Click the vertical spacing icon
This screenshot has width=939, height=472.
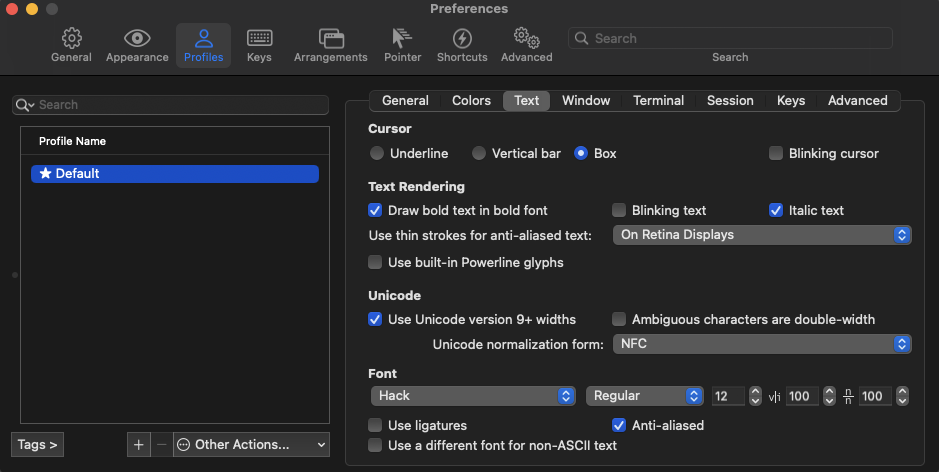click(848, 396)
